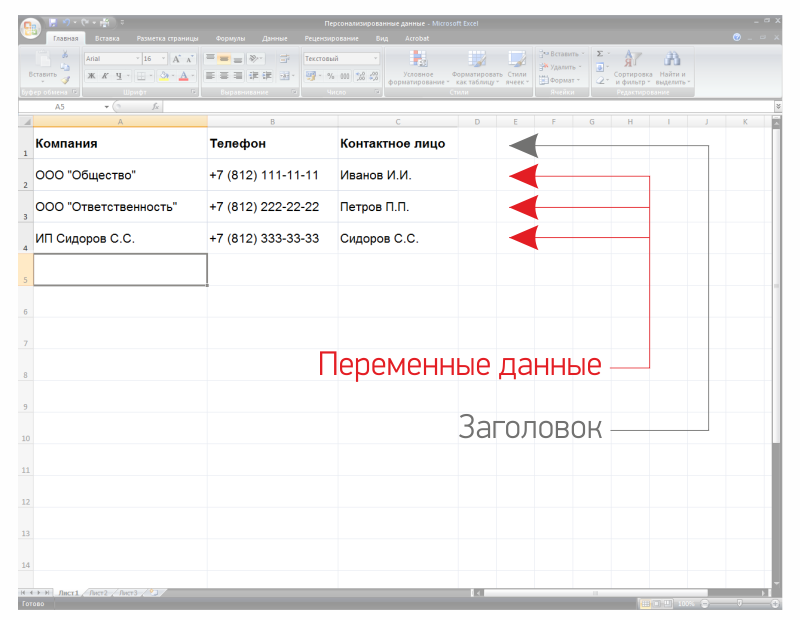Open the Сортировка и фильтр menu
Screen dimensions: 800x620
[x=633, y=67]
